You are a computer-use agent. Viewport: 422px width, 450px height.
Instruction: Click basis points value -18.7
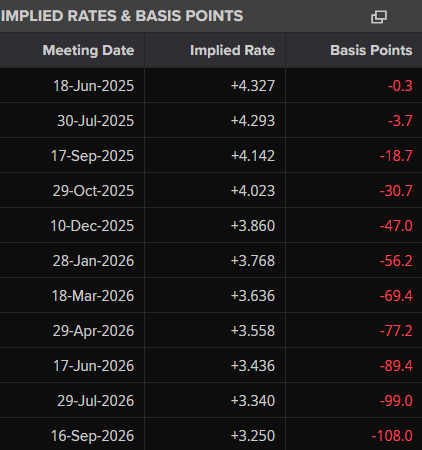(396, 156)
